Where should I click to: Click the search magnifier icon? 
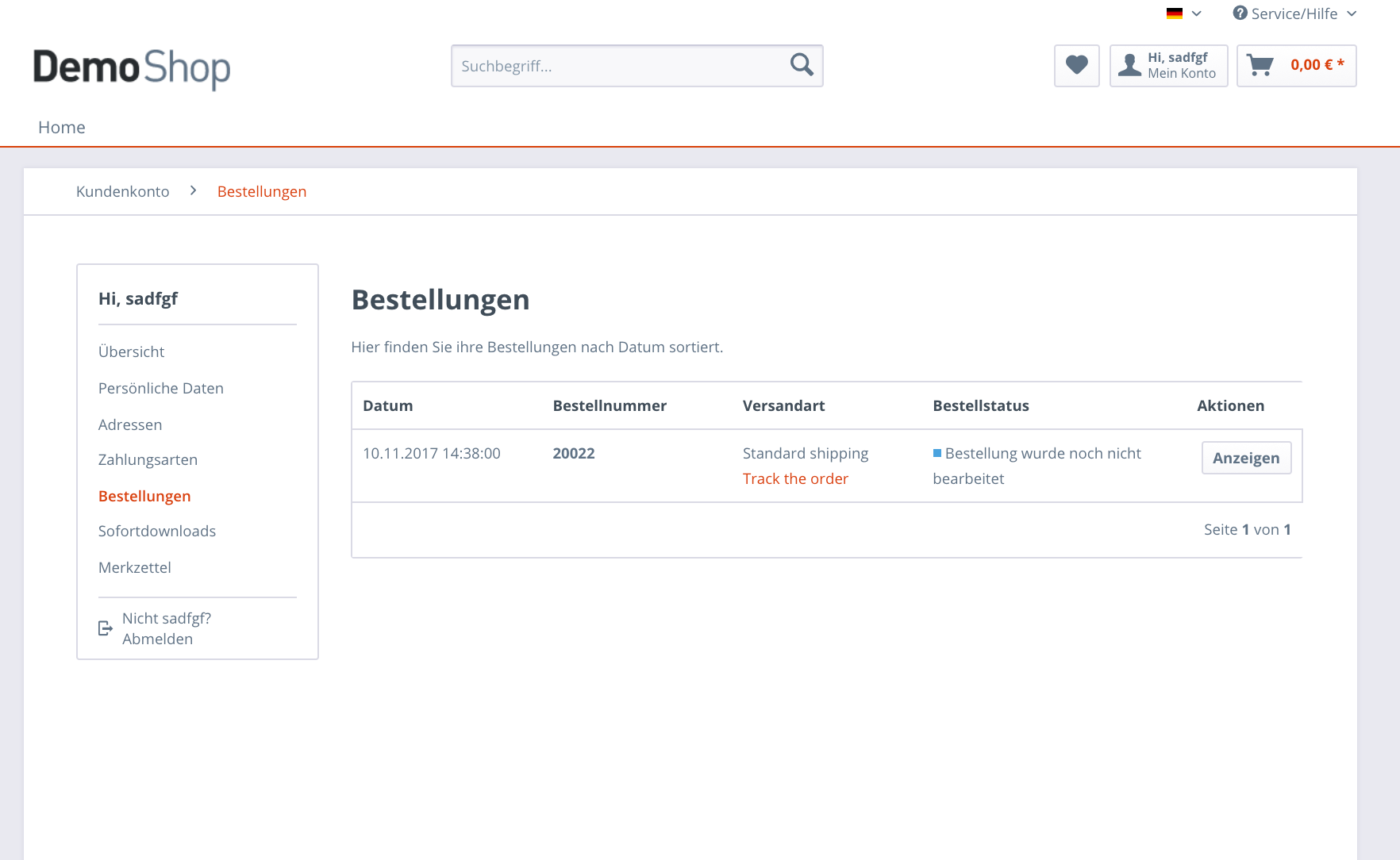(x=802, y=65)
